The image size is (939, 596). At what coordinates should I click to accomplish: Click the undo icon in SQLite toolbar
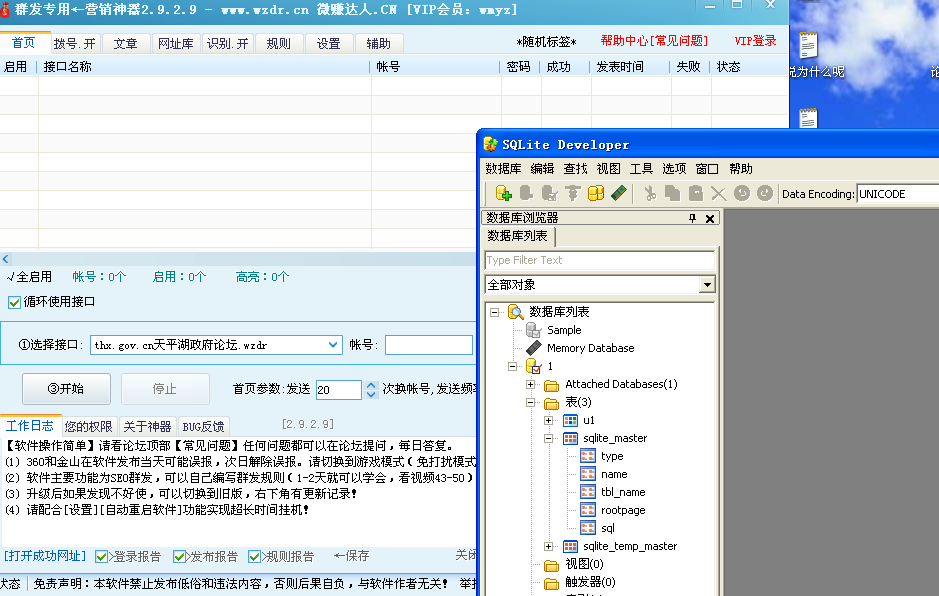click(740, 194)
